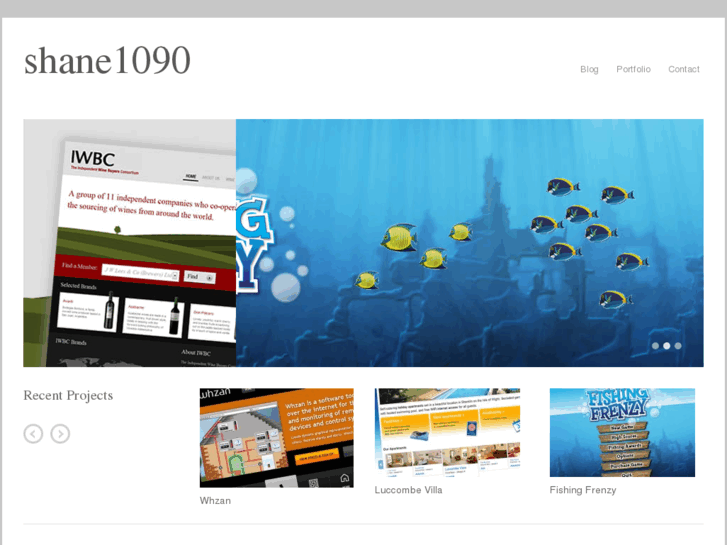Open the IWBC website slide image
The width and height of the screenshot is (727, 545).
(129, 243)
